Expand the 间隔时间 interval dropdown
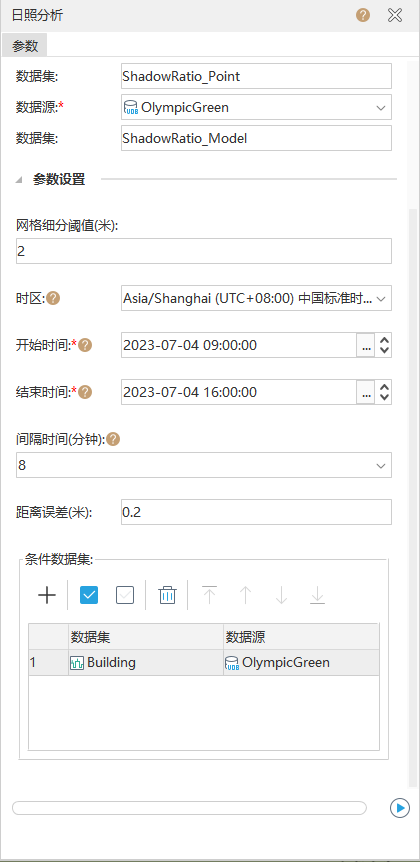This screenshot has width=420, height=862. 204,465
